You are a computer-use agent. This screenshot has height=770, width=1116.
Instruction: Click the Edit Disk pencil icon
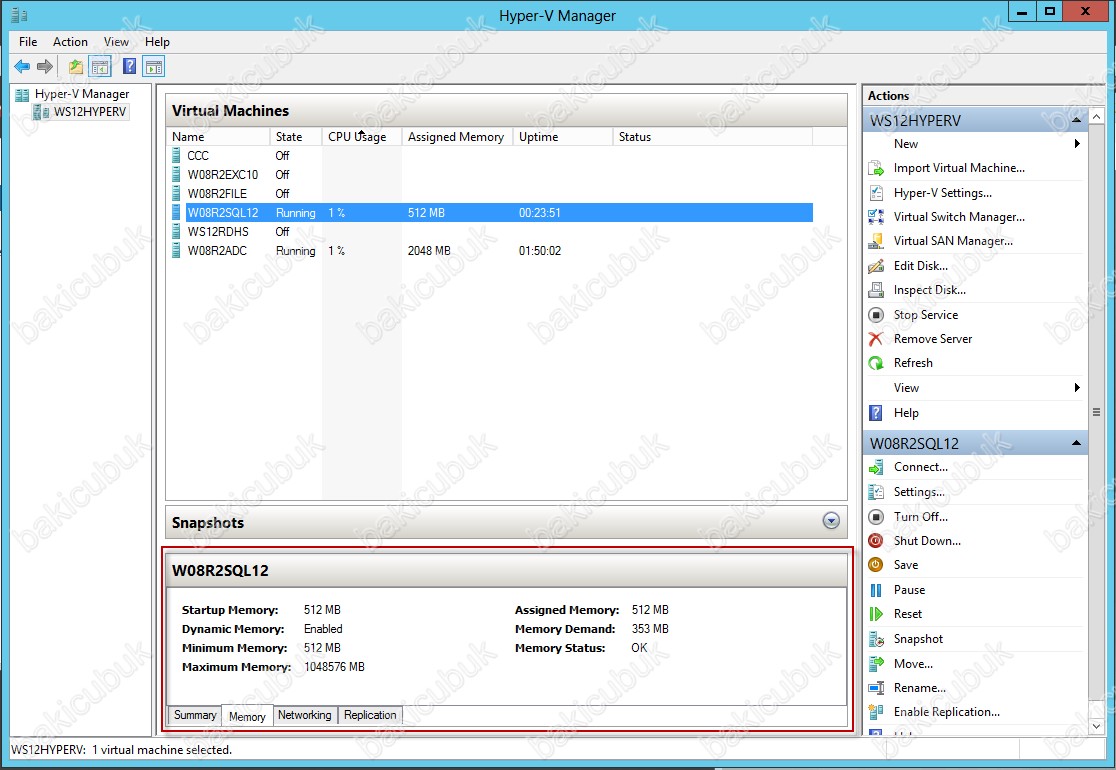tap(876, 266)
